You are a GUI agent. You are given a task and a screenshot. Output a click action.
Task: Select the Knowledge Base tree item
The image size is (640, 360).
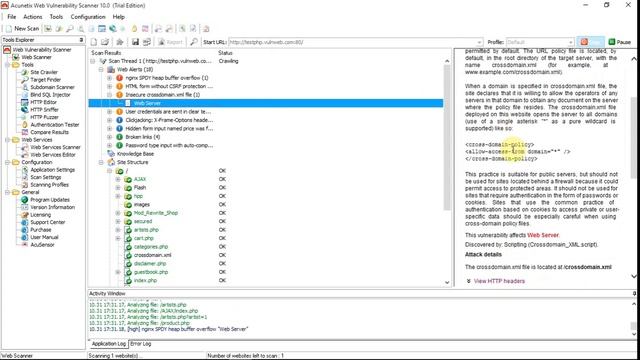click(135, 154)
